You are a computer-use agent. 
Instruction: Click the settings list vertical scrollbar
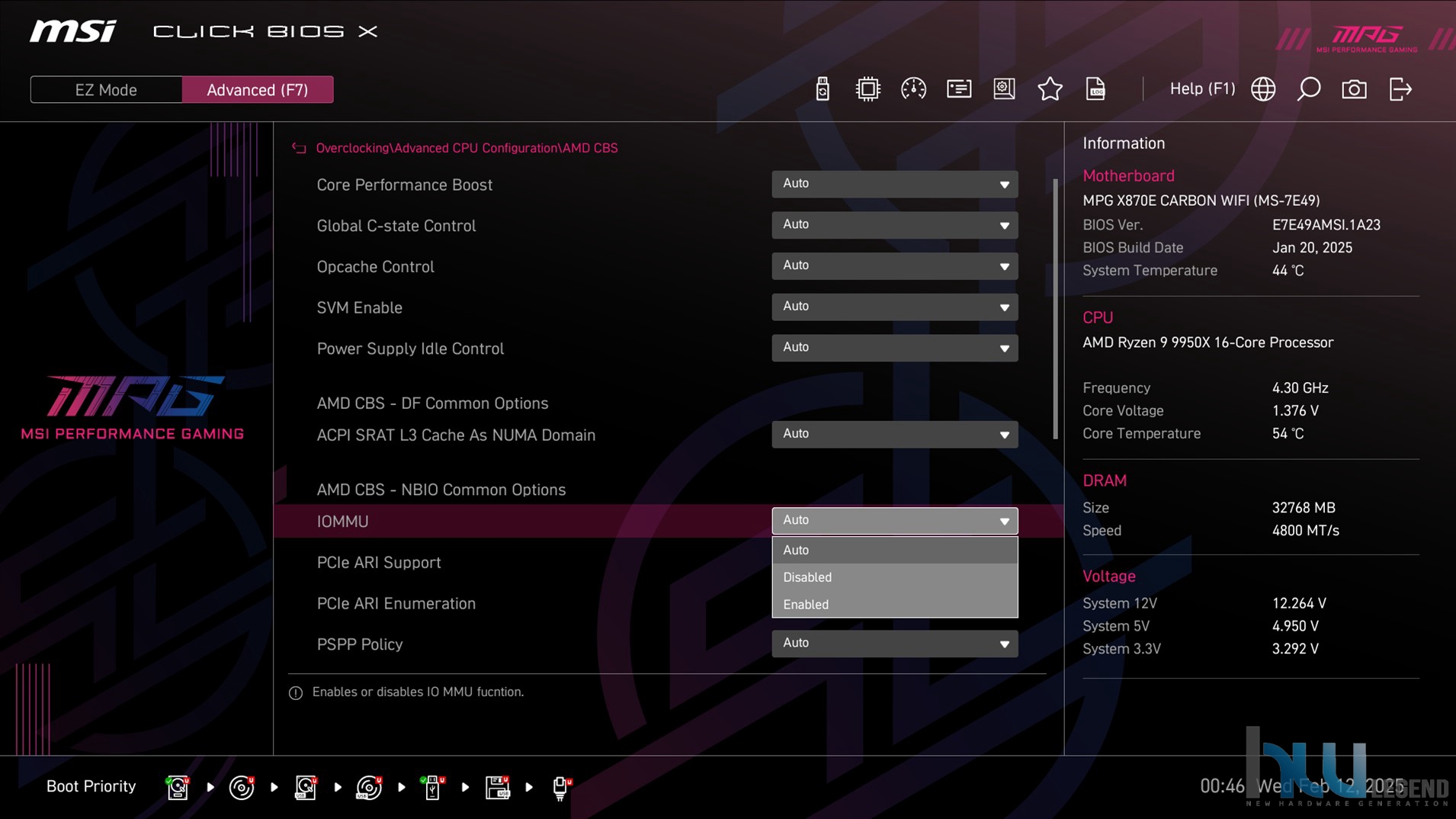click(x=1055, y=309)
